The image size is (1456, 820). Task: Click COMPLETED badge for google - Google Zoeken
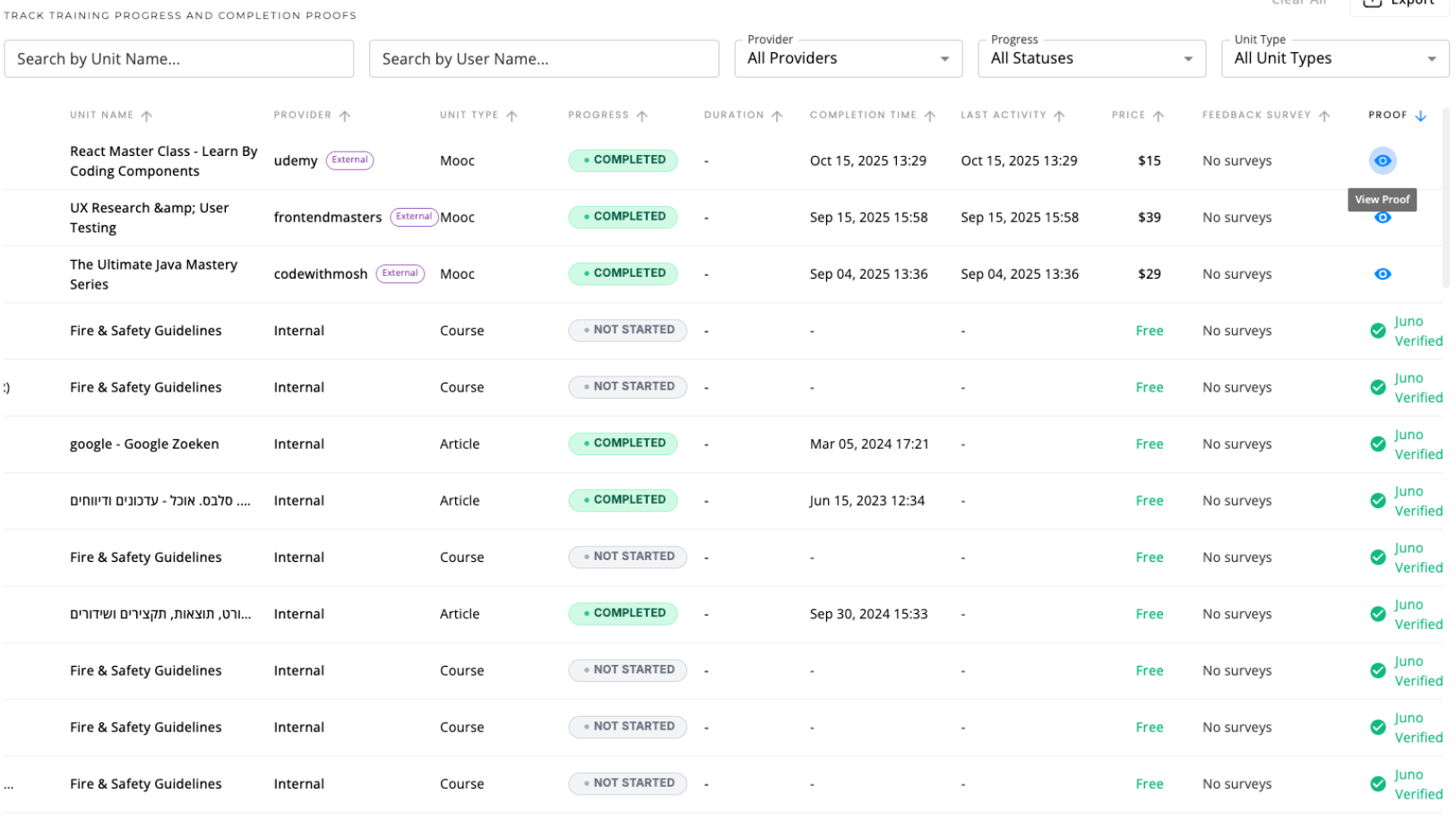coord(623,444)
